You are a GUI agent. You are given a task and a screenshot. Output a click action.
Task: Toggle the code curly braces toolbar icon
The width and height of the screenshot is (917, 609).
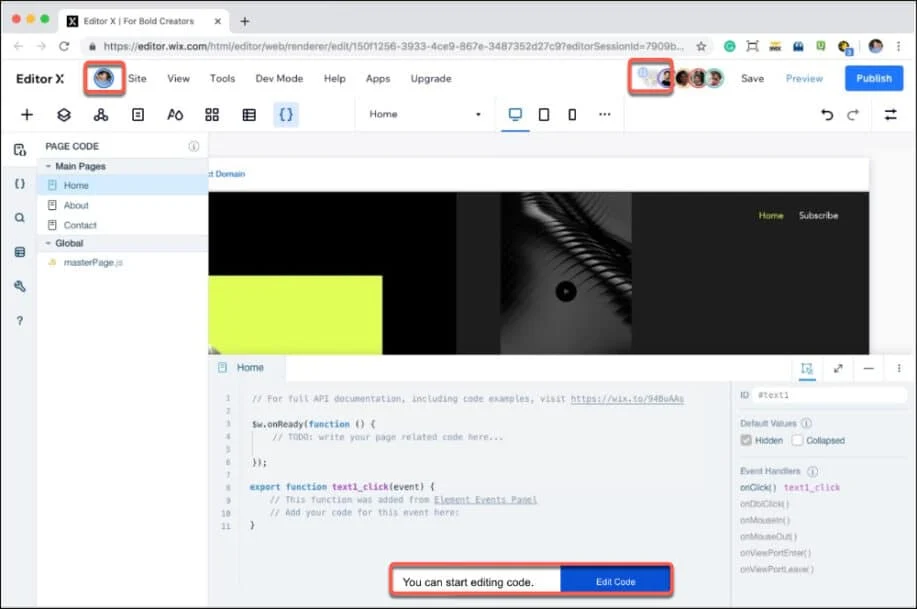[286, 115]
